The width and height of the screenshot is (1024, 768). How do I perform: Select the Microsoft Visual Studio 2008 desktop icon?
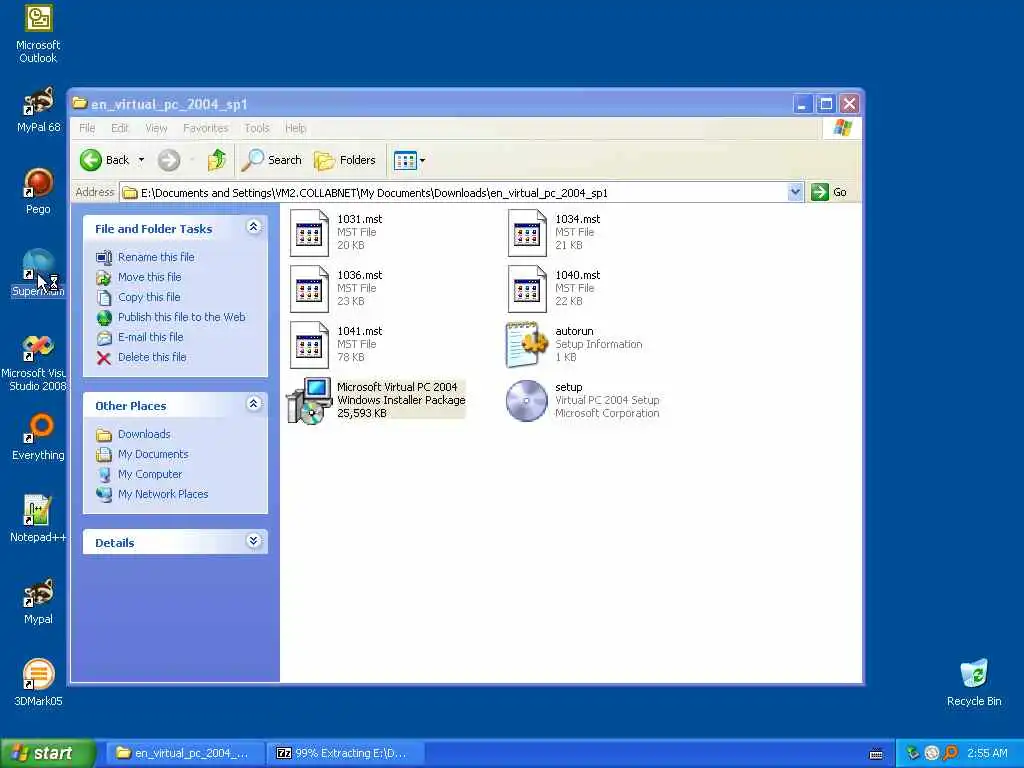click(x=36, y=363)
